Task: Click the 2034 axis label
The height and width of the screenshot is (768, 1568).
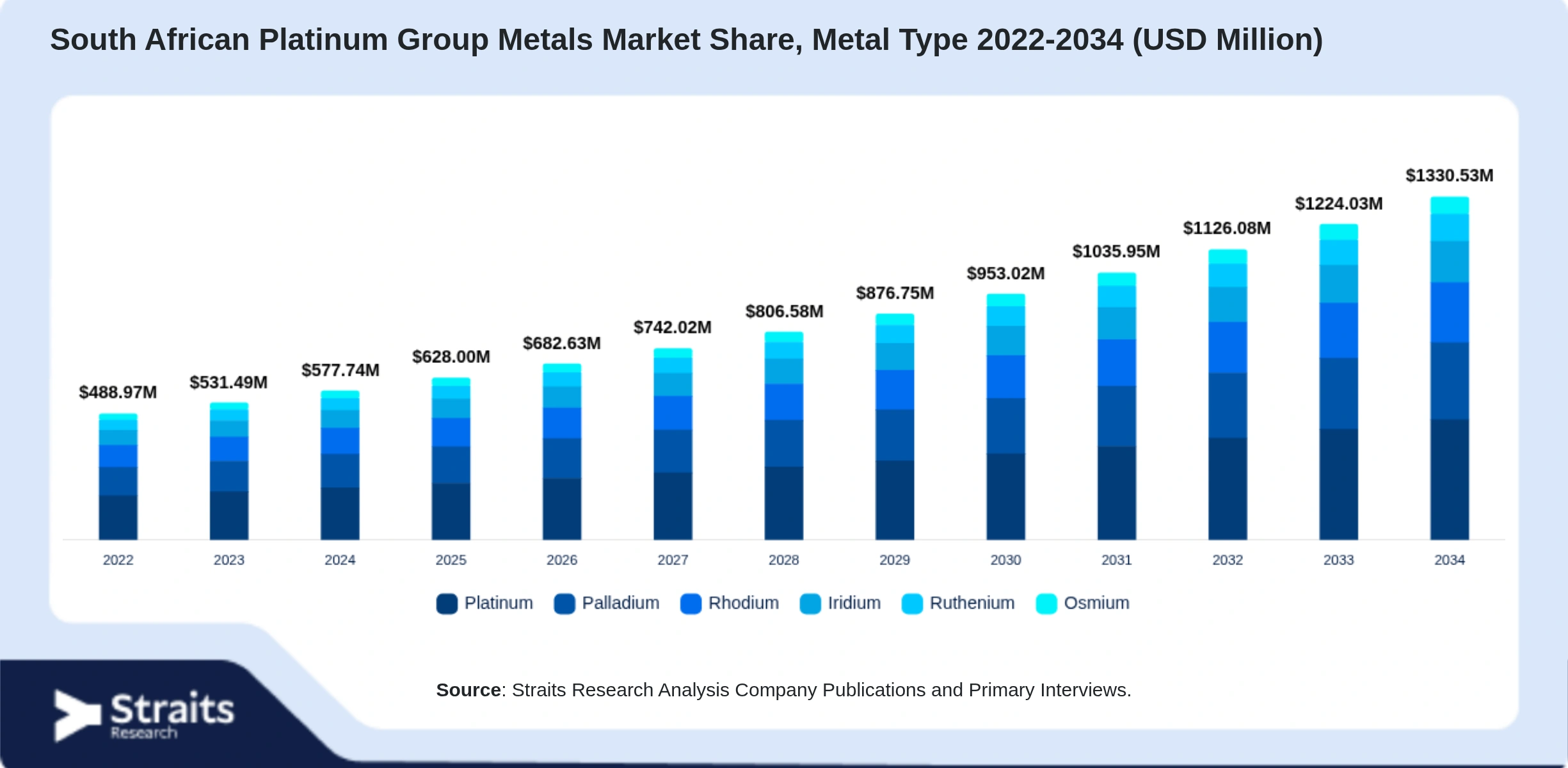Action: click(1450, 560)
